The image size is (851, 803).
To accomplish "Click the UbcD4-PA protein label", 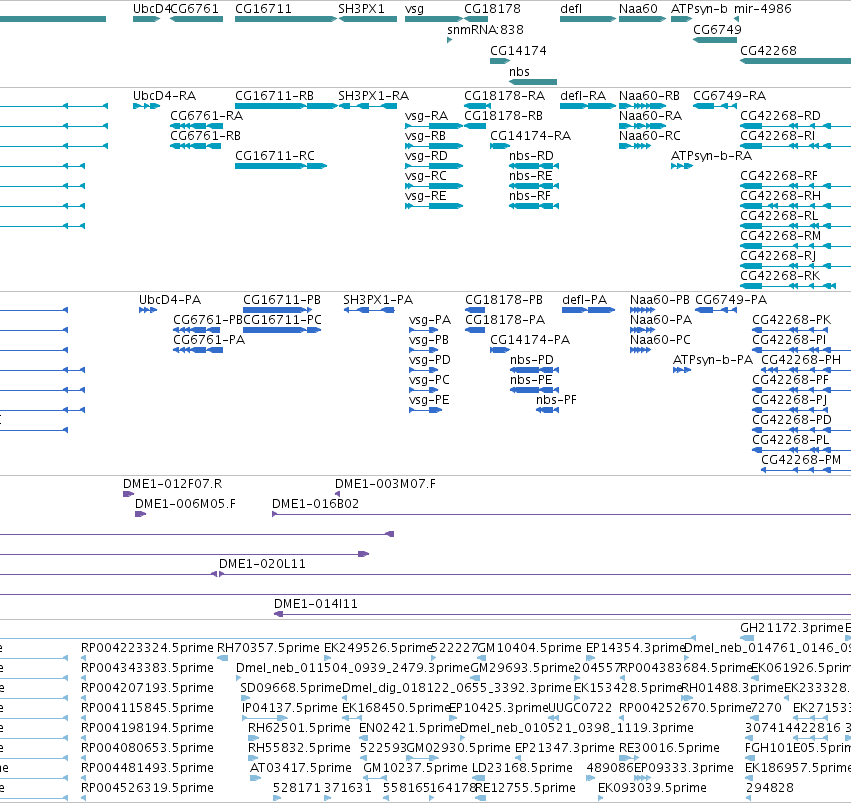I will pos(170,300).
